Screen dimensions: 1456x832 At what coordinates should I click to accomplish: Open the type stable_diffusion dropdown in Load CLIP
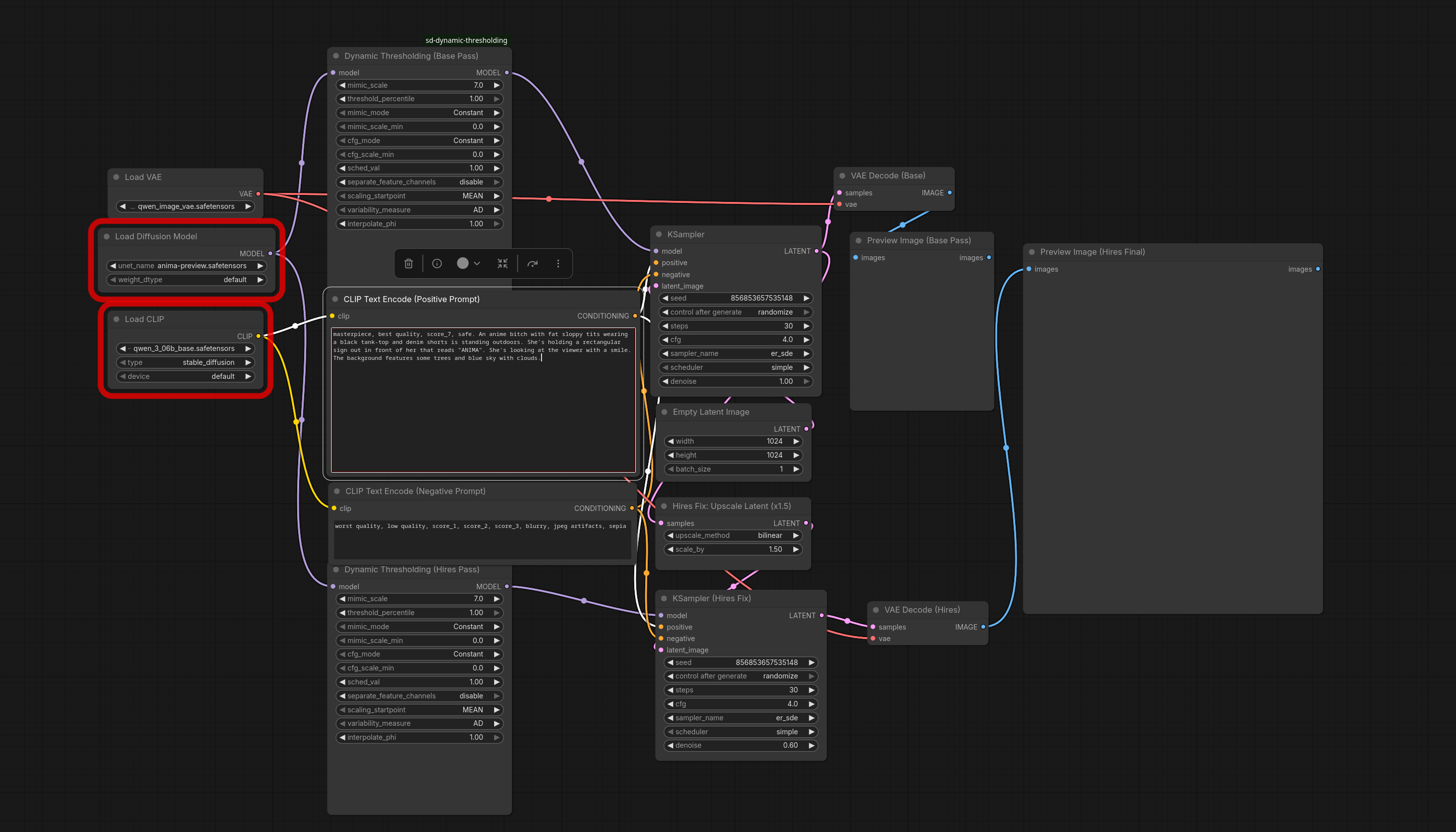point(185,363)
